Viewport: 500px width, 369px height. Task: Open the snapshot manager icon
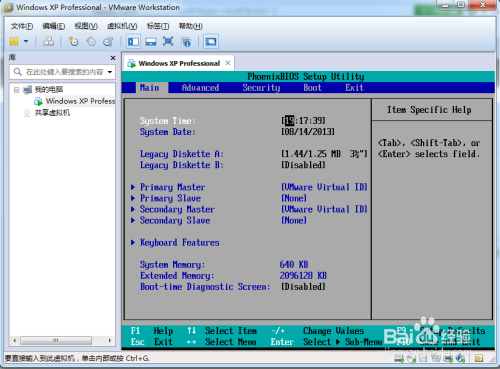coord(108,41)
